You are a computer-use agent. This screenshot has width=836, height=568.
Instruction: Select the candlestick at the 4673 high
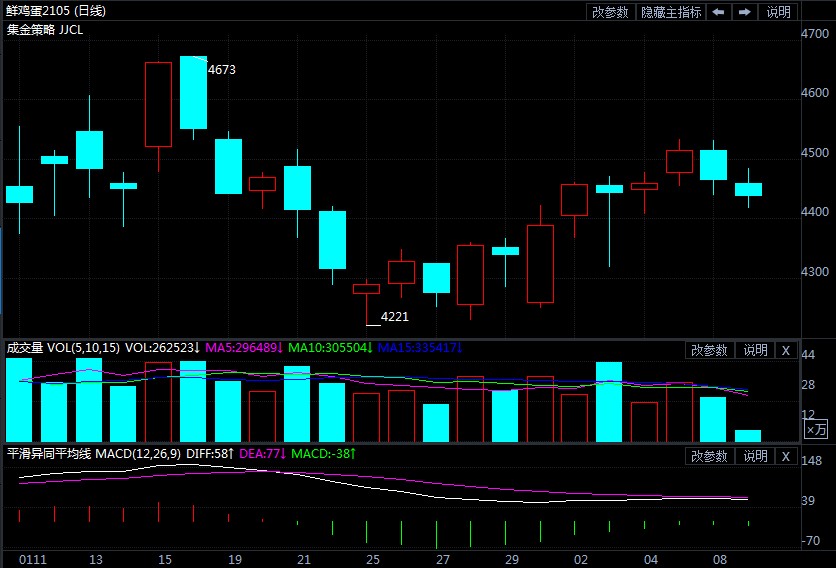tap(193, 93)
